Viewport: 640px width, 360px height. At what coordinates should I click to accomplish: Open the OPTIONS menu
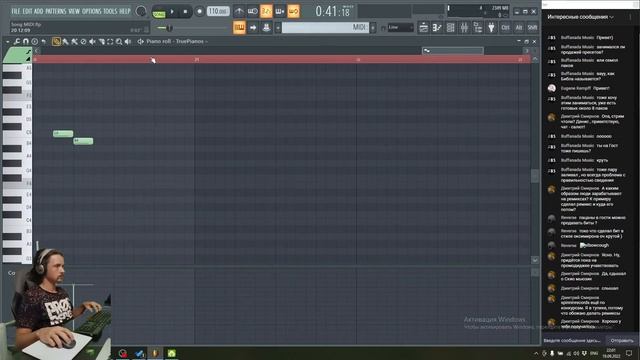coord(91,11)
